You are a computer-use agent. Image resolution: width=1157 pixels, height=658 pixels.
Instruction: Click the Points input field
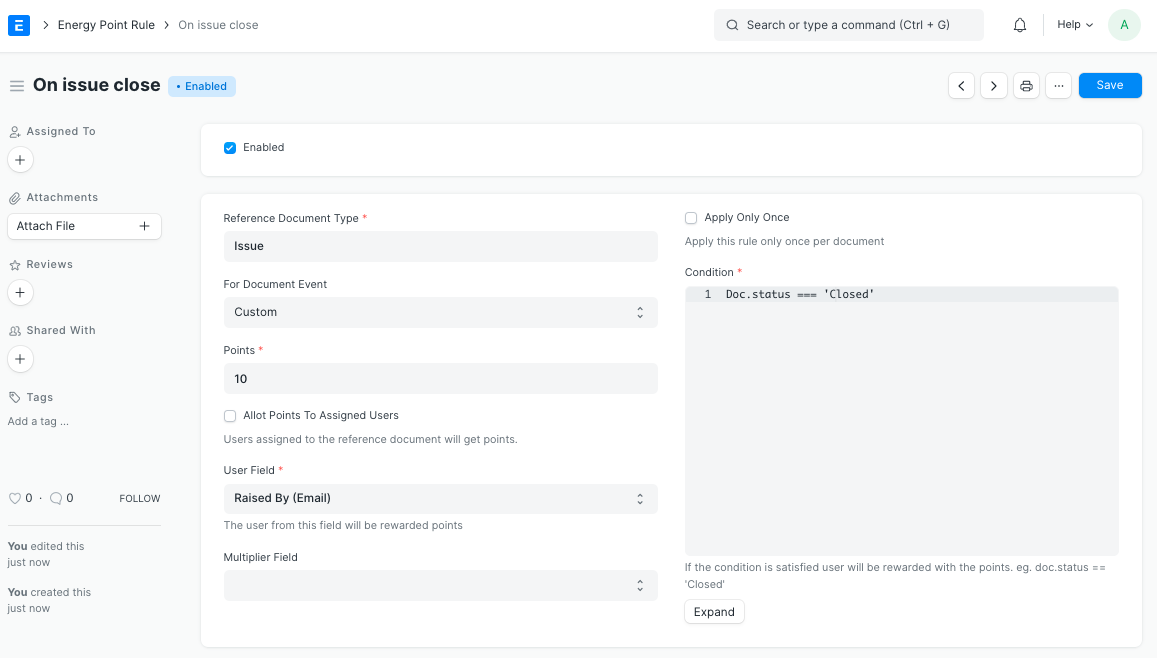440,379
